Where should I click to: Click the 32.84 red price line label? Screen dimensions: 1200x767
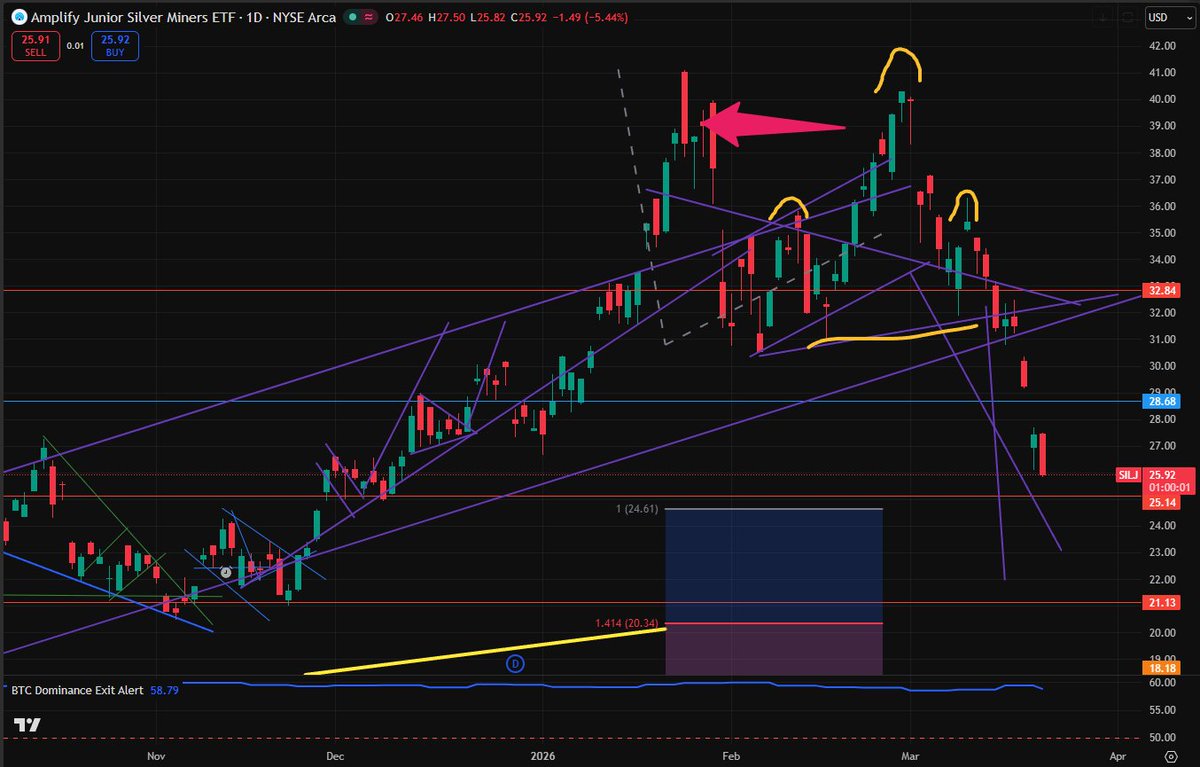[1161, 291]
